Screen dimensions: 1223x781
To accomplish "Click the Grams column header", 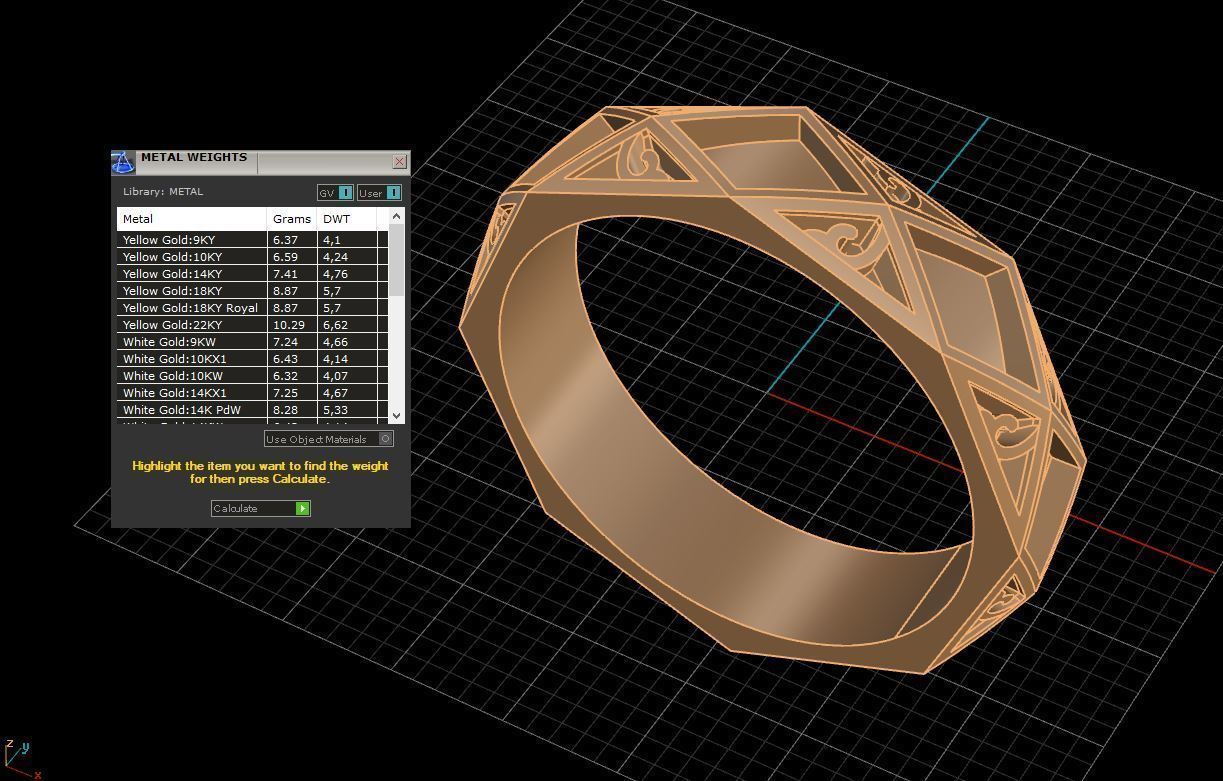I will (x=292, y=219).
